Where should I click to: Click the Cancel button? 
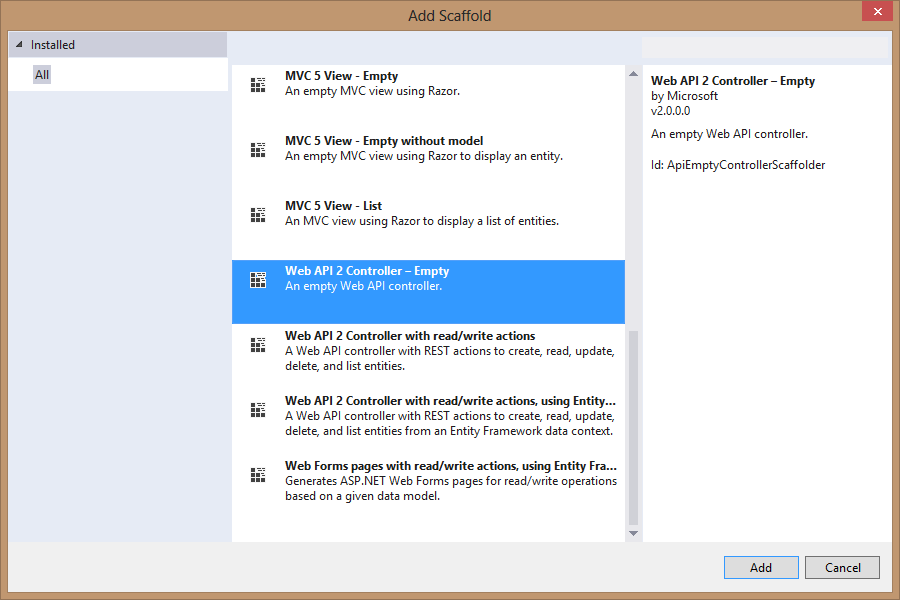coord(842,567)
